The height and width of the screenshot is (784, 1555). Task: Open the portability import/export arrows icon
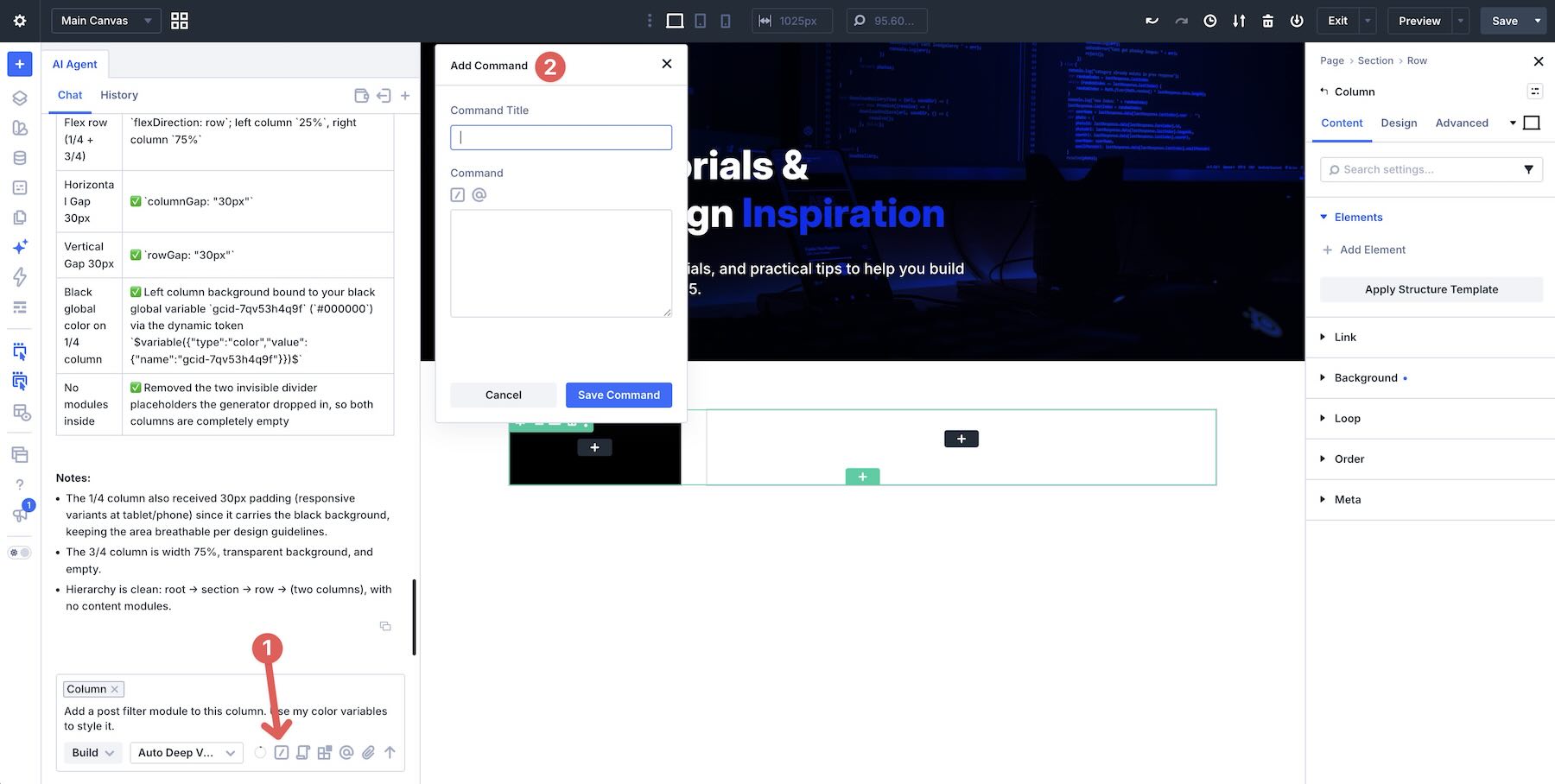click(x=1239, y=21)
